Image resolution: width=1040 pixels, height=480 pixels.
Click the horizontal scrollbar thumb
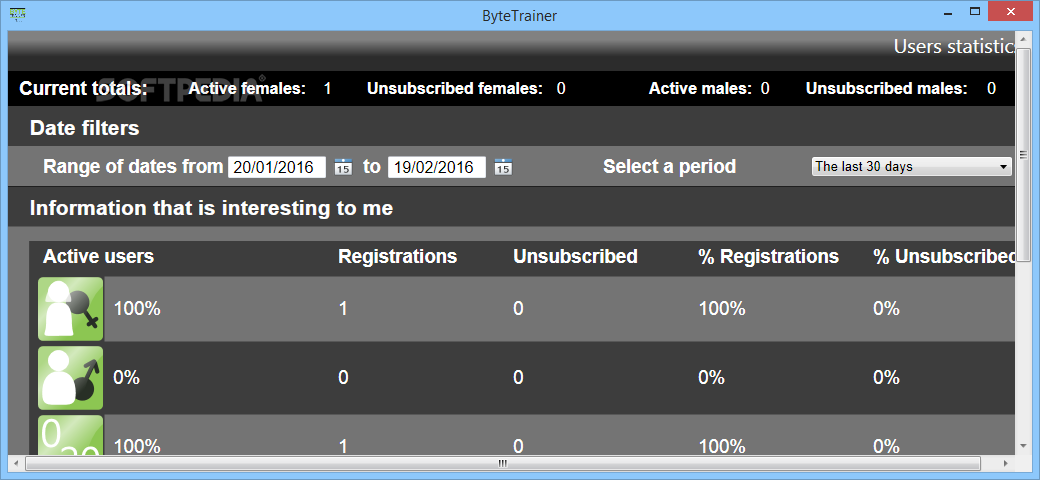(502, 463)
